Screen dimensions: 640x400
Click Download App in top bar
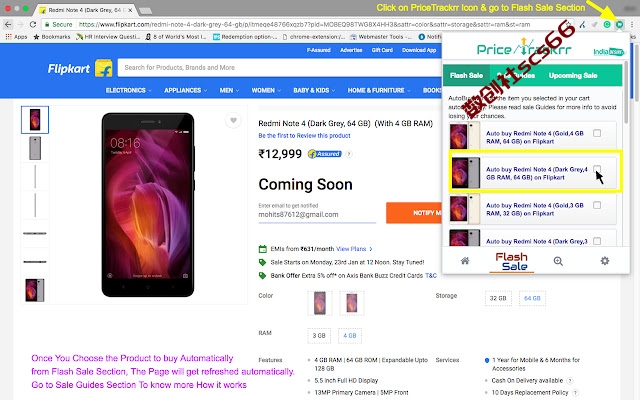[419, 50]
